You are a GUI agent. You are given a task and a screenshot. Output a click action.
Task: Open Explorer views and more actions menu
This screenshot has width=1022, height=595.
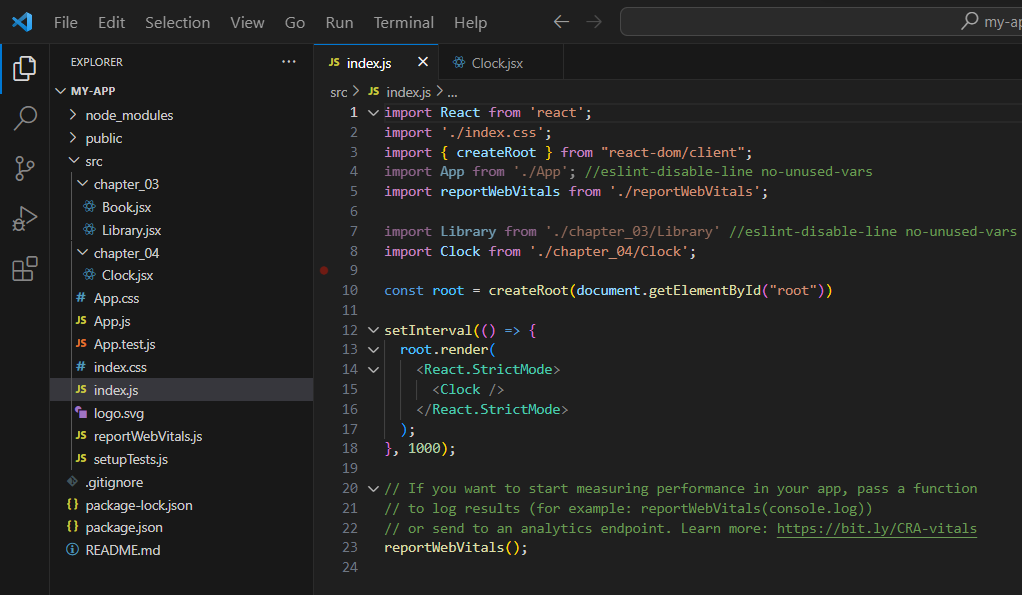[x=289, y=62]
